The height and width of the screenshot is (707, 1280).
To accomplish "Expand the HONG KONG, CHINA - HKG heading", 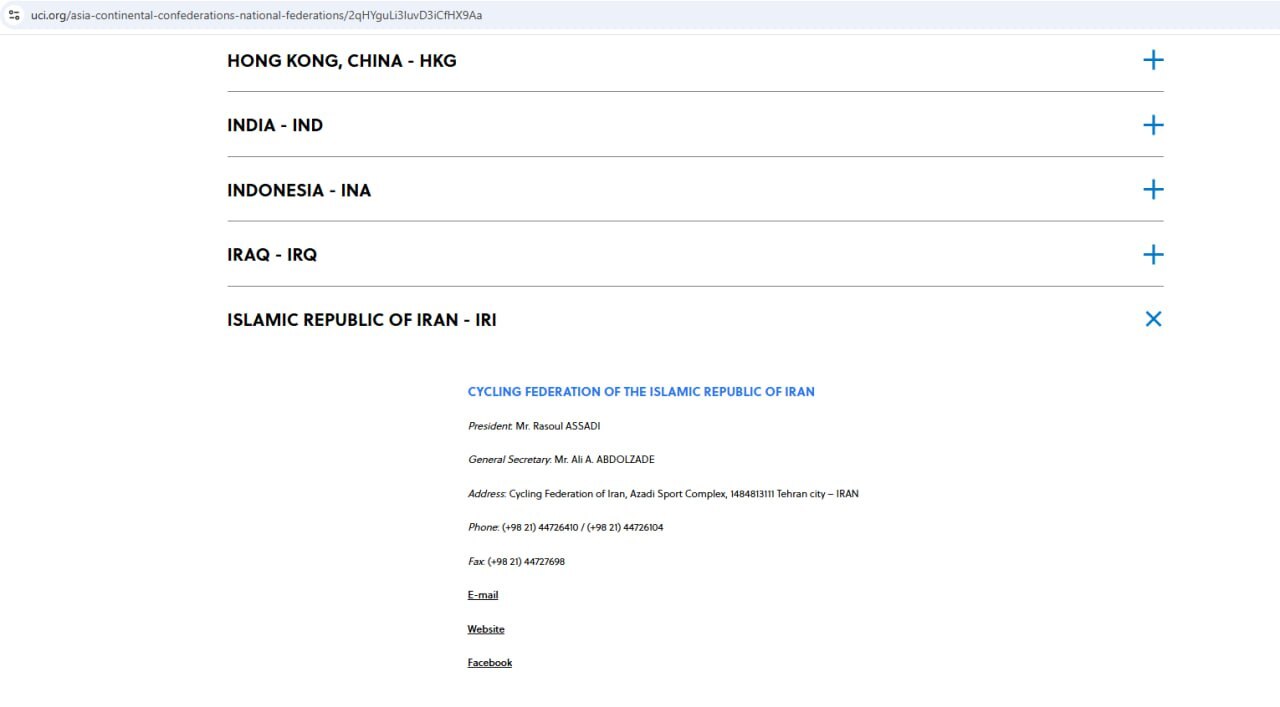I will 341,61.
